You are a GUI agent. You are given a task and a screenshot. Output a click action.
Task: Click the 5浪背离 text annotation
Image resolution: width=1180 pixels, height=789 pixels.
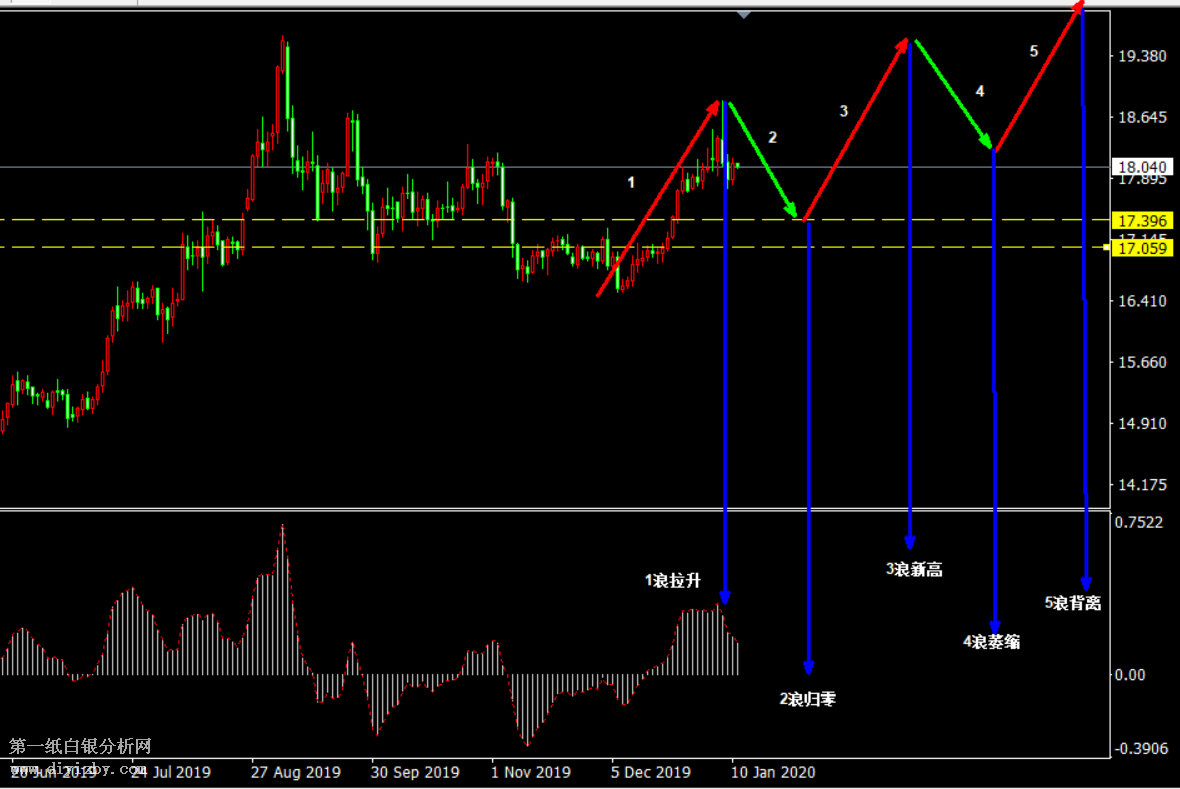(x=1073, y=603)
